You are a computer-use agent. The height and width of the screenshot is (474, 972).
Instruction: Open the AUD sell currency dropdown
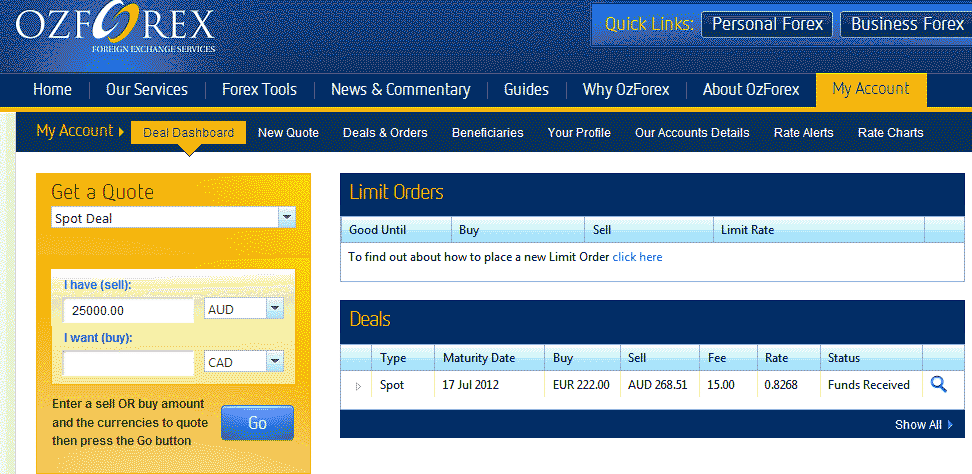[244, 309]
